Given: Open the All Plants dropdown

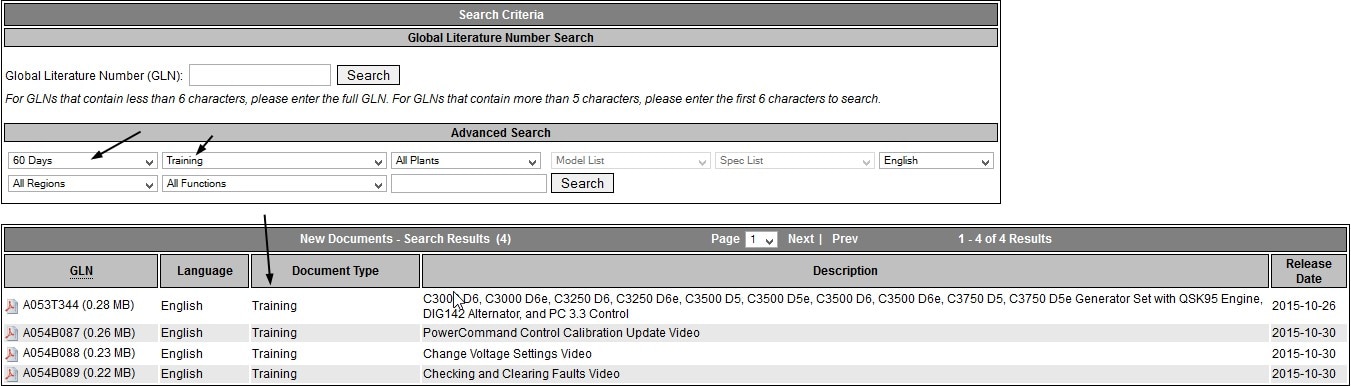Looking at the screenshot, I should click(466, 161).
